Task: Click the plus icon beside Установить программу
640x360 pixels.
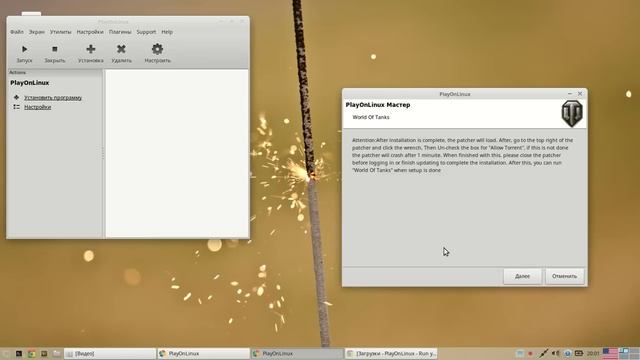Action: (16, 98)
